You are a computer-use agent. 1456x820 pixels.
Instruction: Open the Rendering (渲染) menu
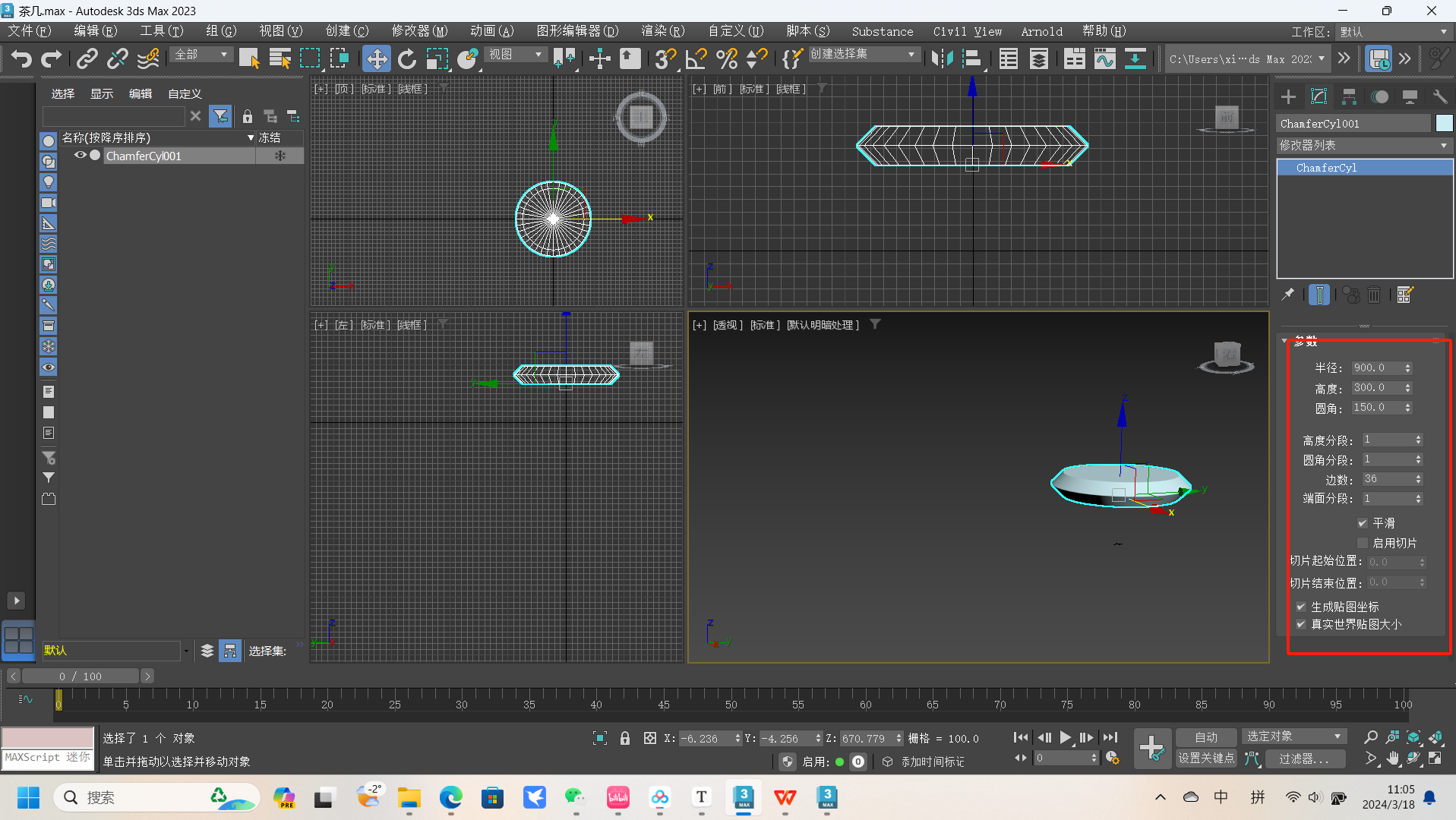663,31
